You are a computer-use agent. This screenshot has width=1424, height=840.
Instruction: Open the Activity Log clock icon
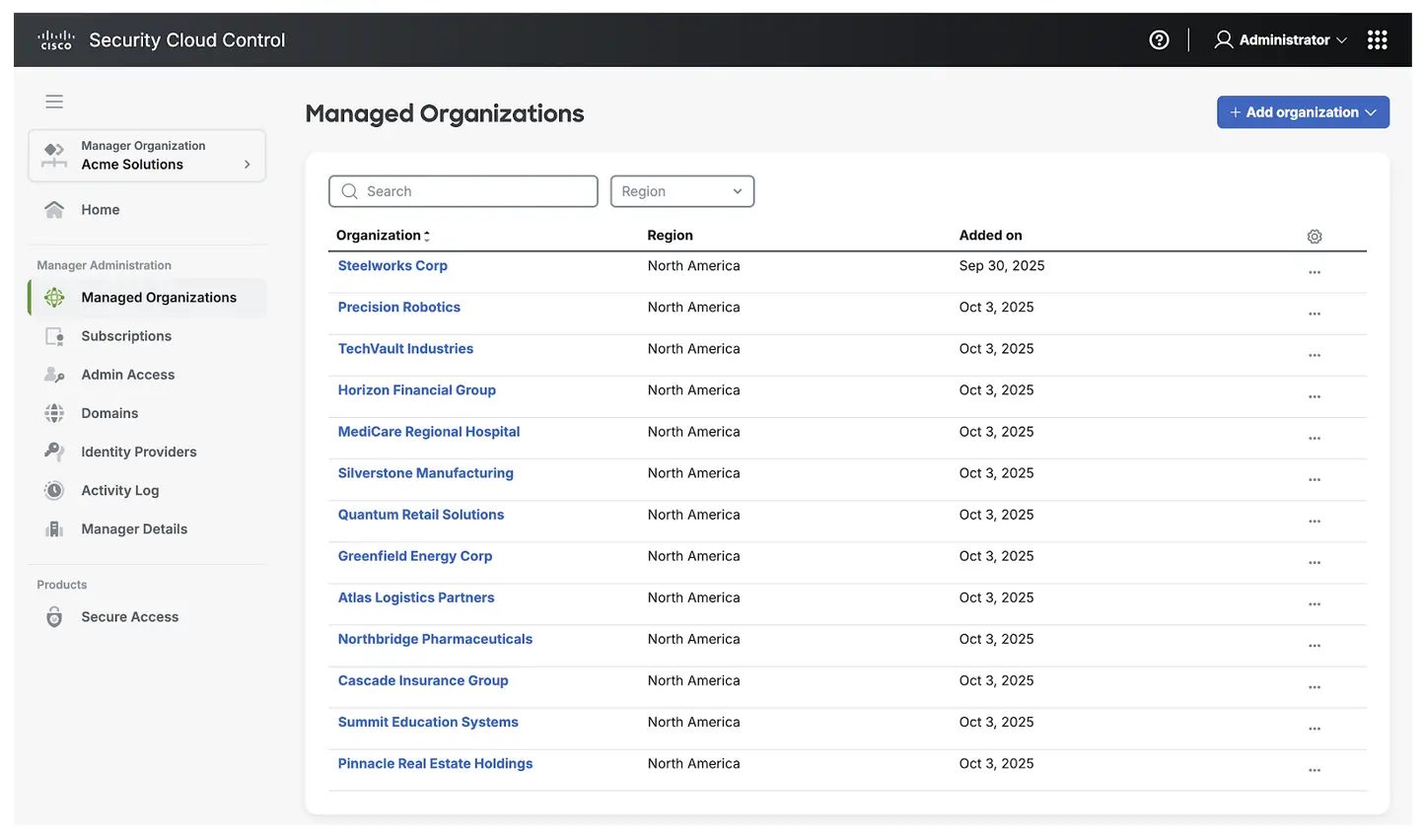54,489
